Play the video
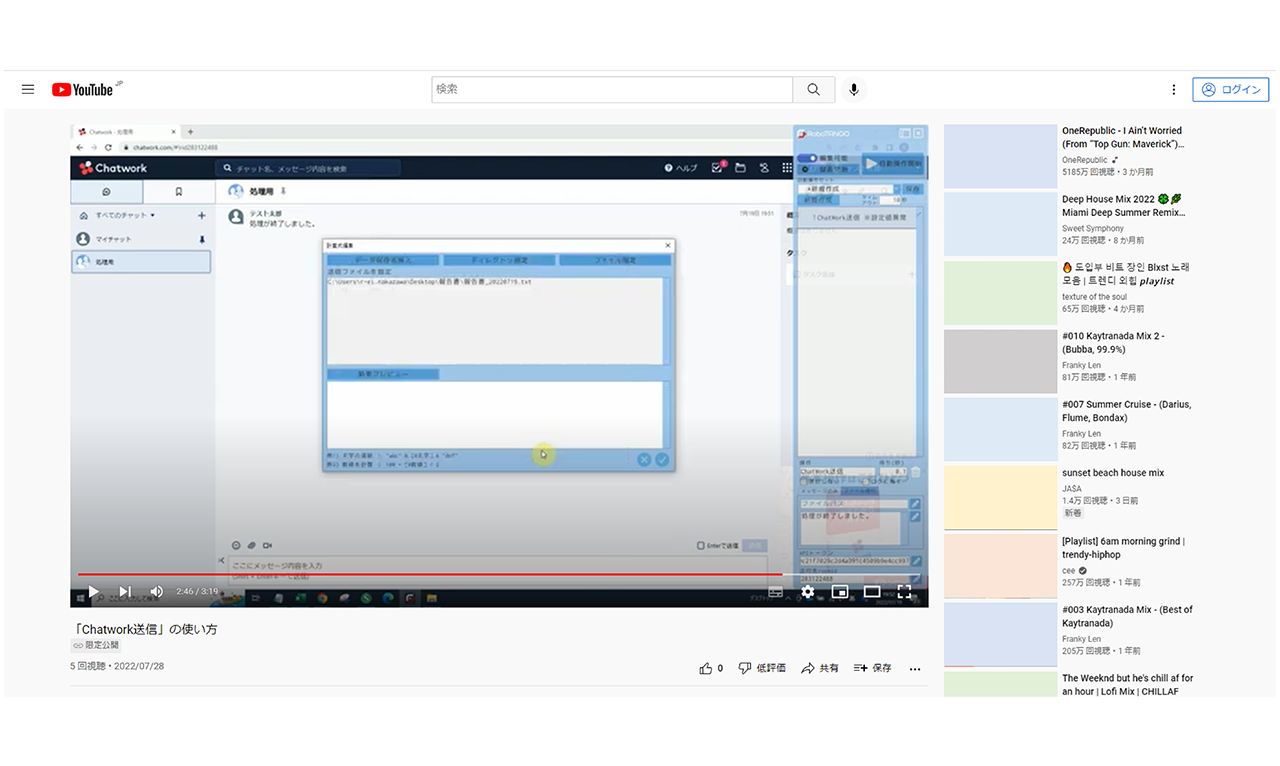The height and width of the screenshot is (766, 1280). (x=93, y=592)
